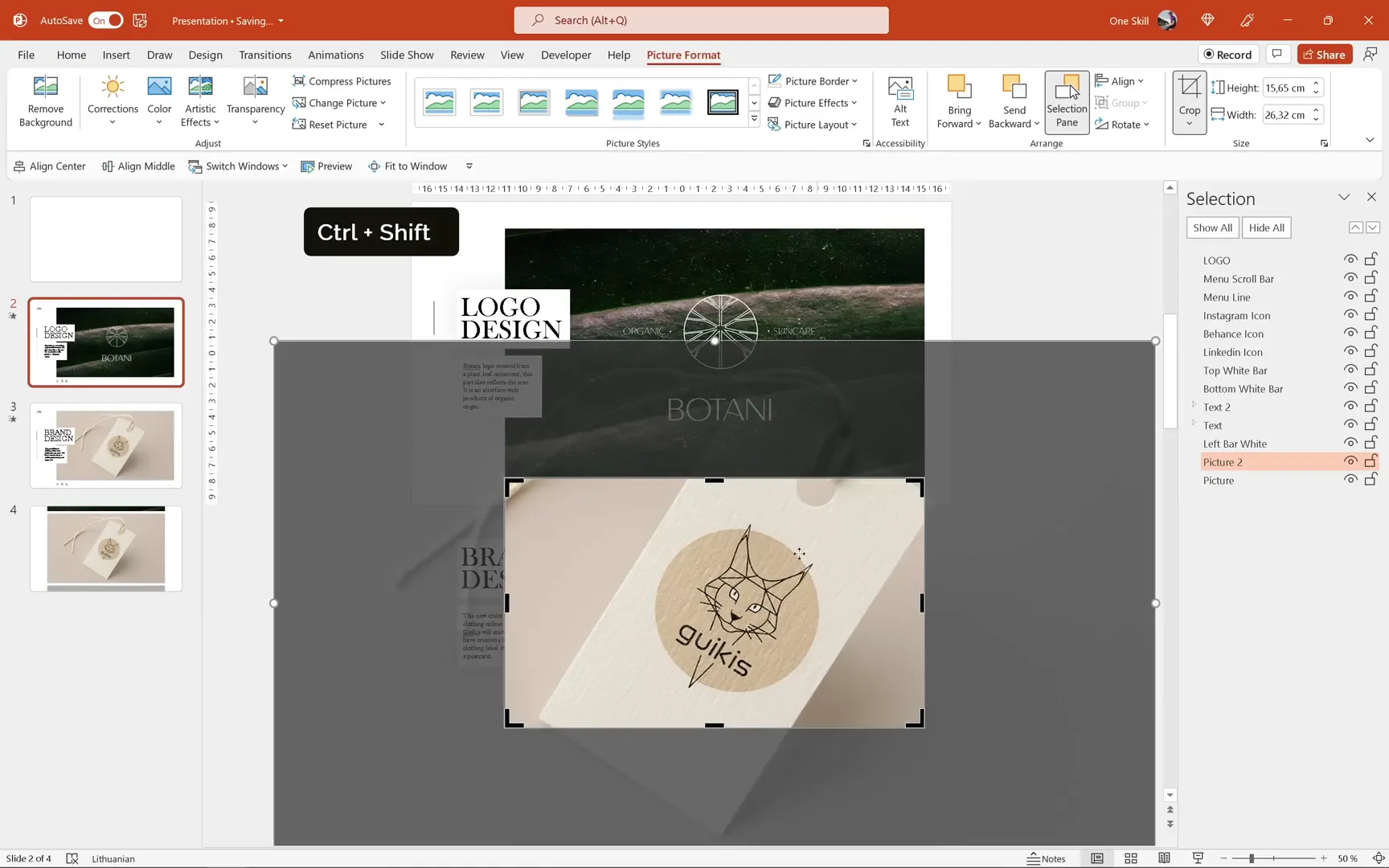The width and height of the screenshot is (1389, 868).
Task: Open the Picture Layout dropdown
Action: [x=813, y=125]
